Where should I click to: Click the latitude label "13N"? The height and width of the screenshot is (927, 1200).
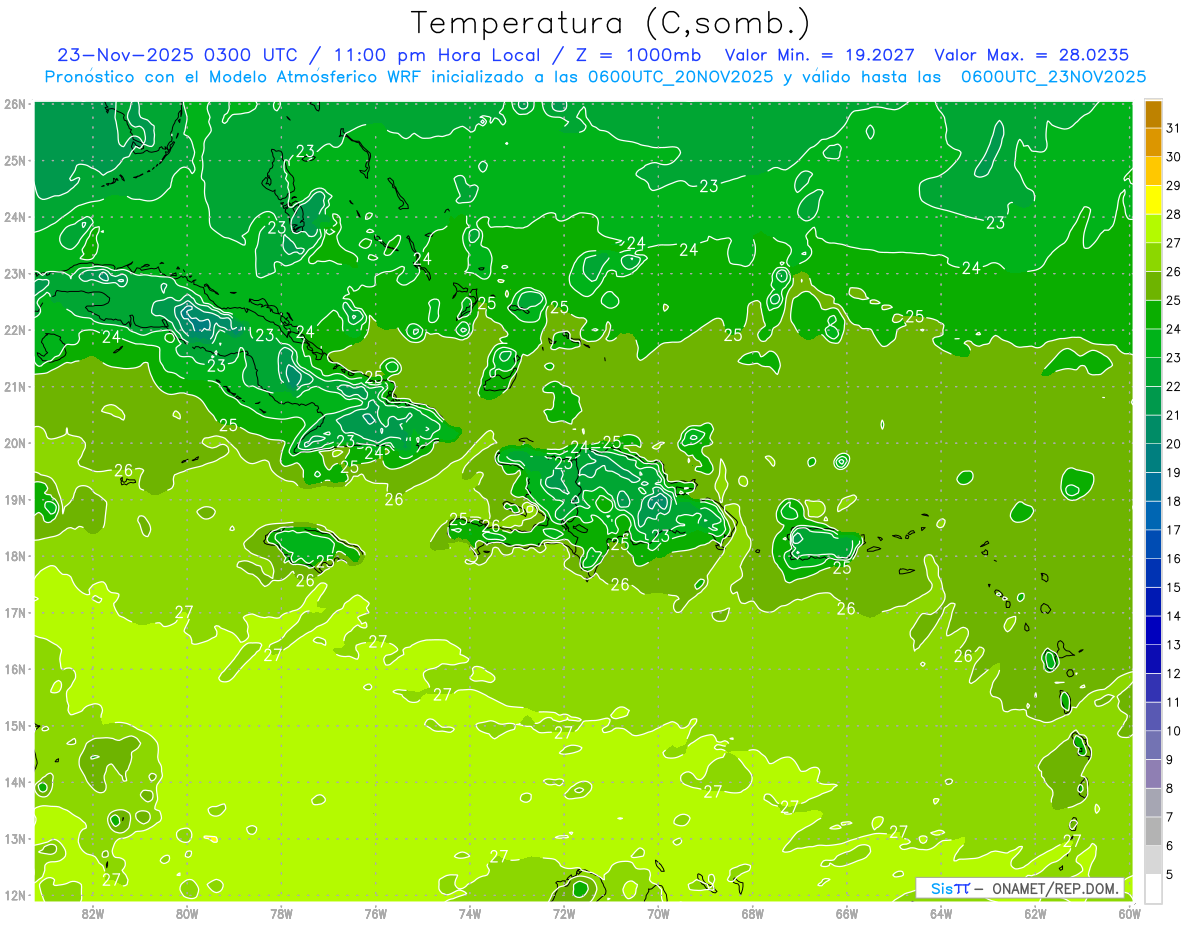(x=16, y=838)
